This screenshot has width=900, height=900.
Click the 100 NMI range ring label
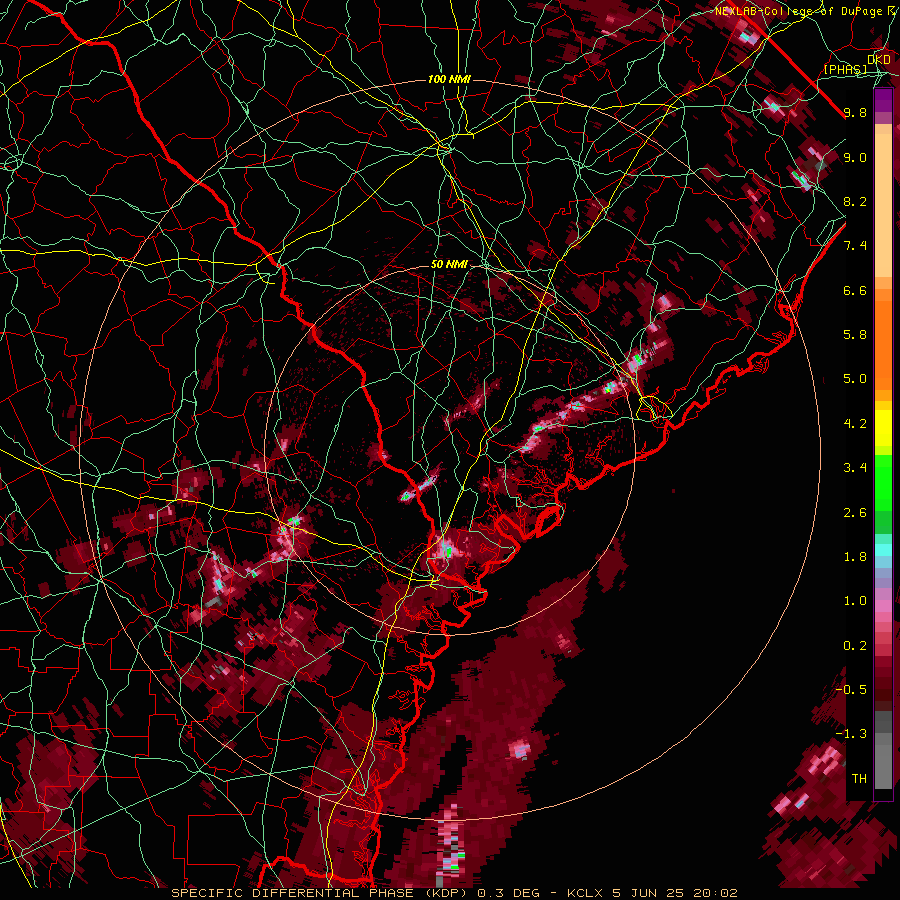point(449,79)
